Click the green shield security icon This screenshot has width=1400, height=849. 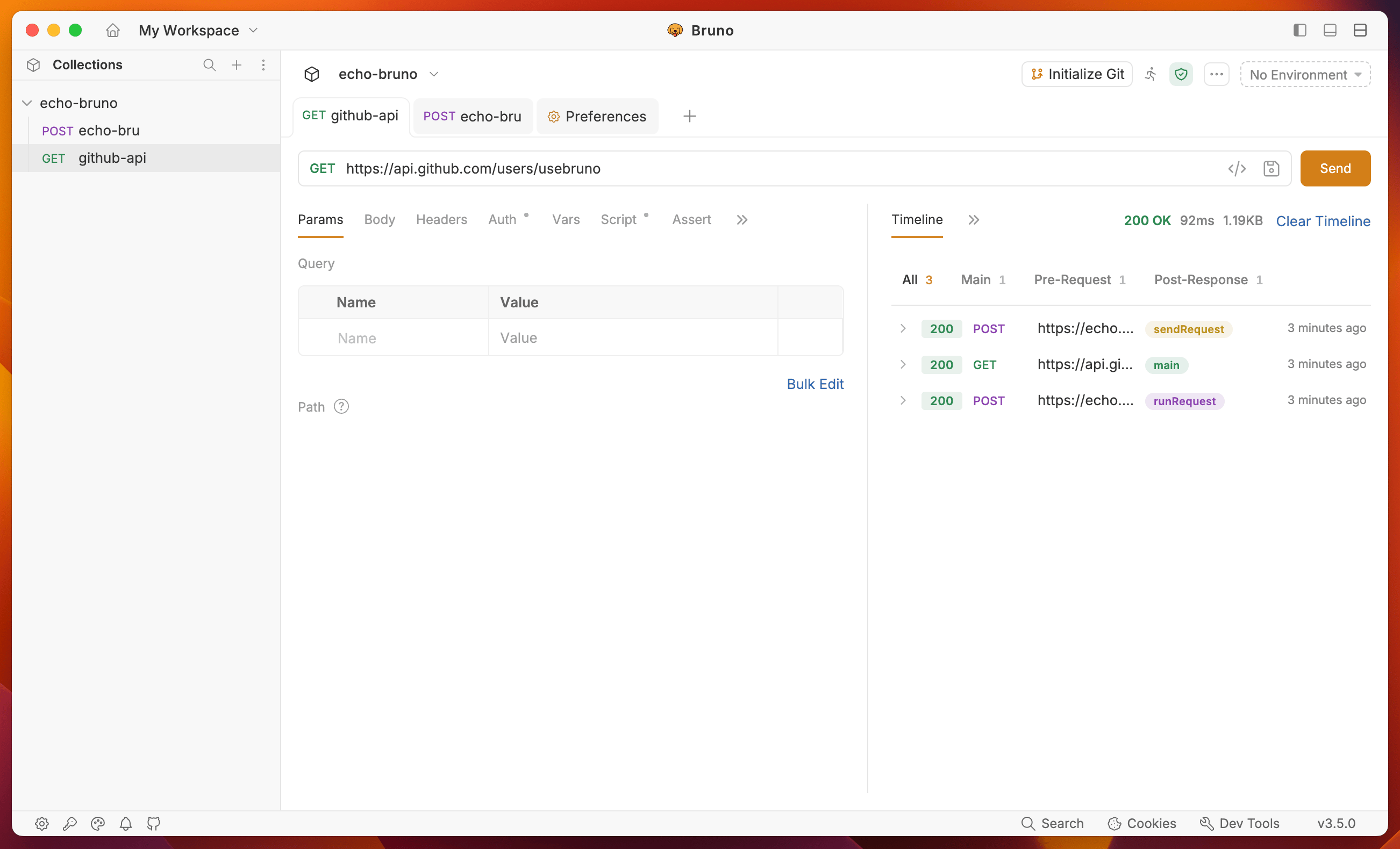(x=1181, y=74)
